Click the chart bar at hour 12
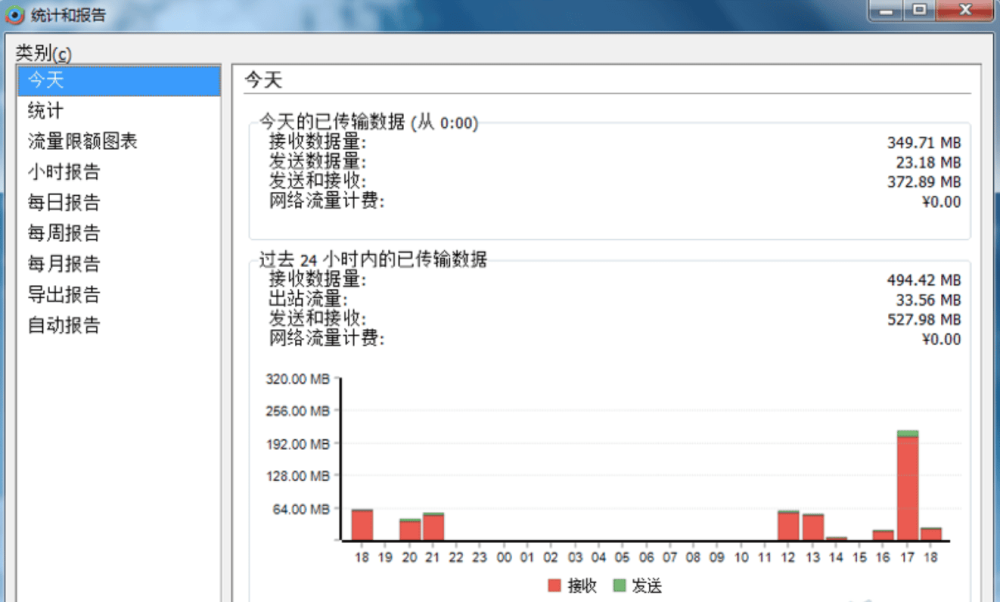 (788, 525)
